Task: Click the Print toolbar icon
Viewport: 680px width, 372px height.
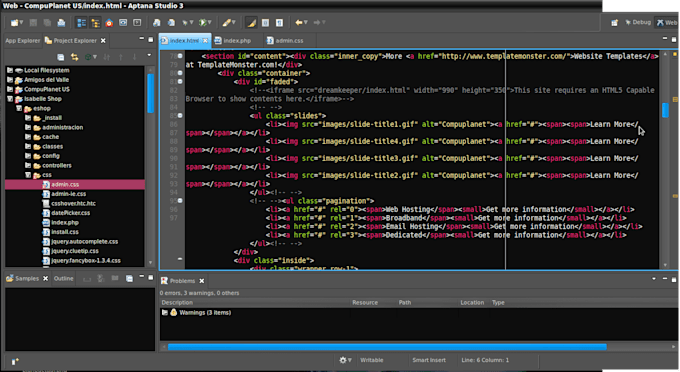Action: pyautogui.click(x=61, y=23)
